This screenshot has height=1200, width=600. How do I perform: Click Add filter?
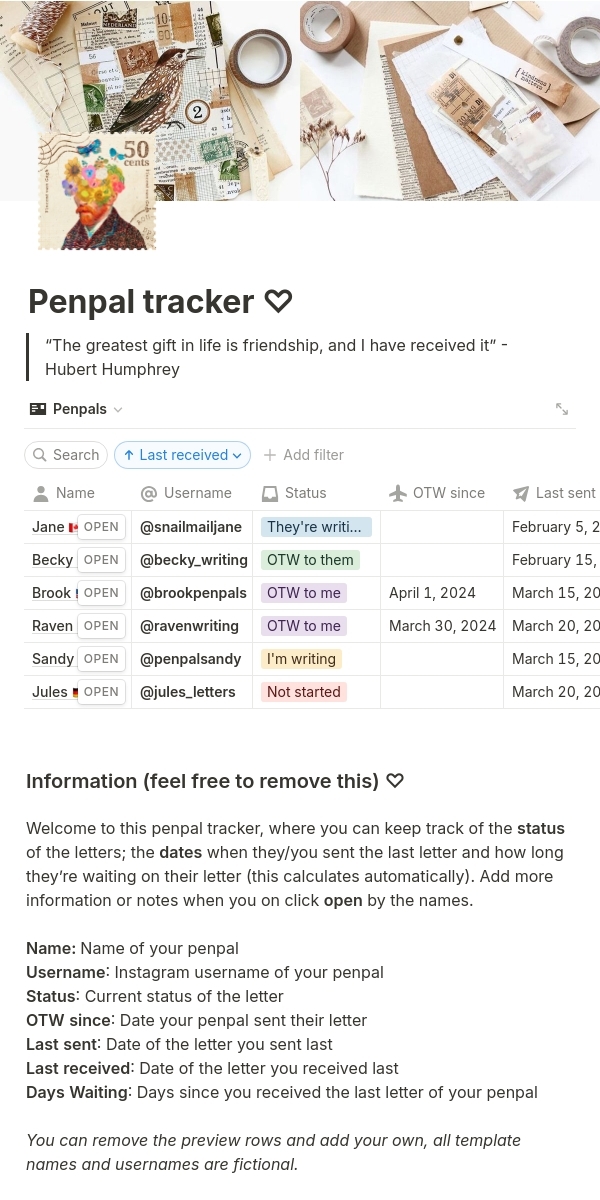tap(303, 455)
